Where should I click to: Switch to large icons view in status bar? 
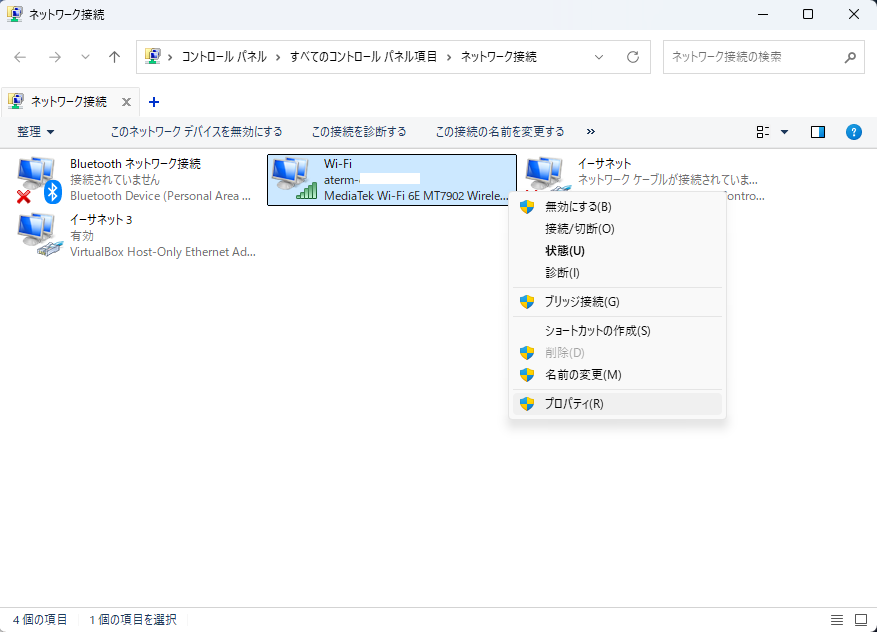[860, 620]
